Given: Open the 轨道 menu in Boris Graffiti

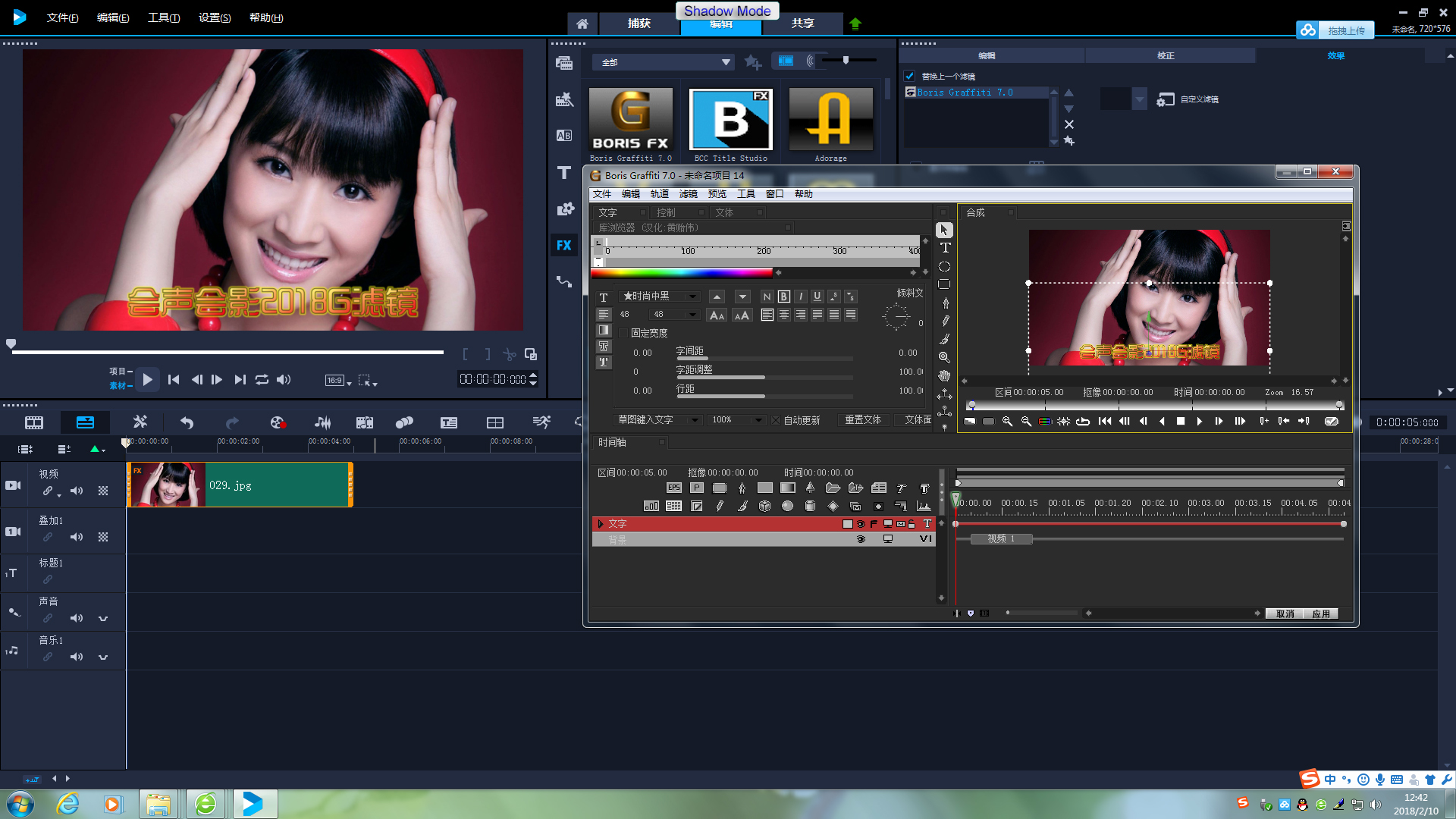Looking at the screenshot, I should click(659, 194).
